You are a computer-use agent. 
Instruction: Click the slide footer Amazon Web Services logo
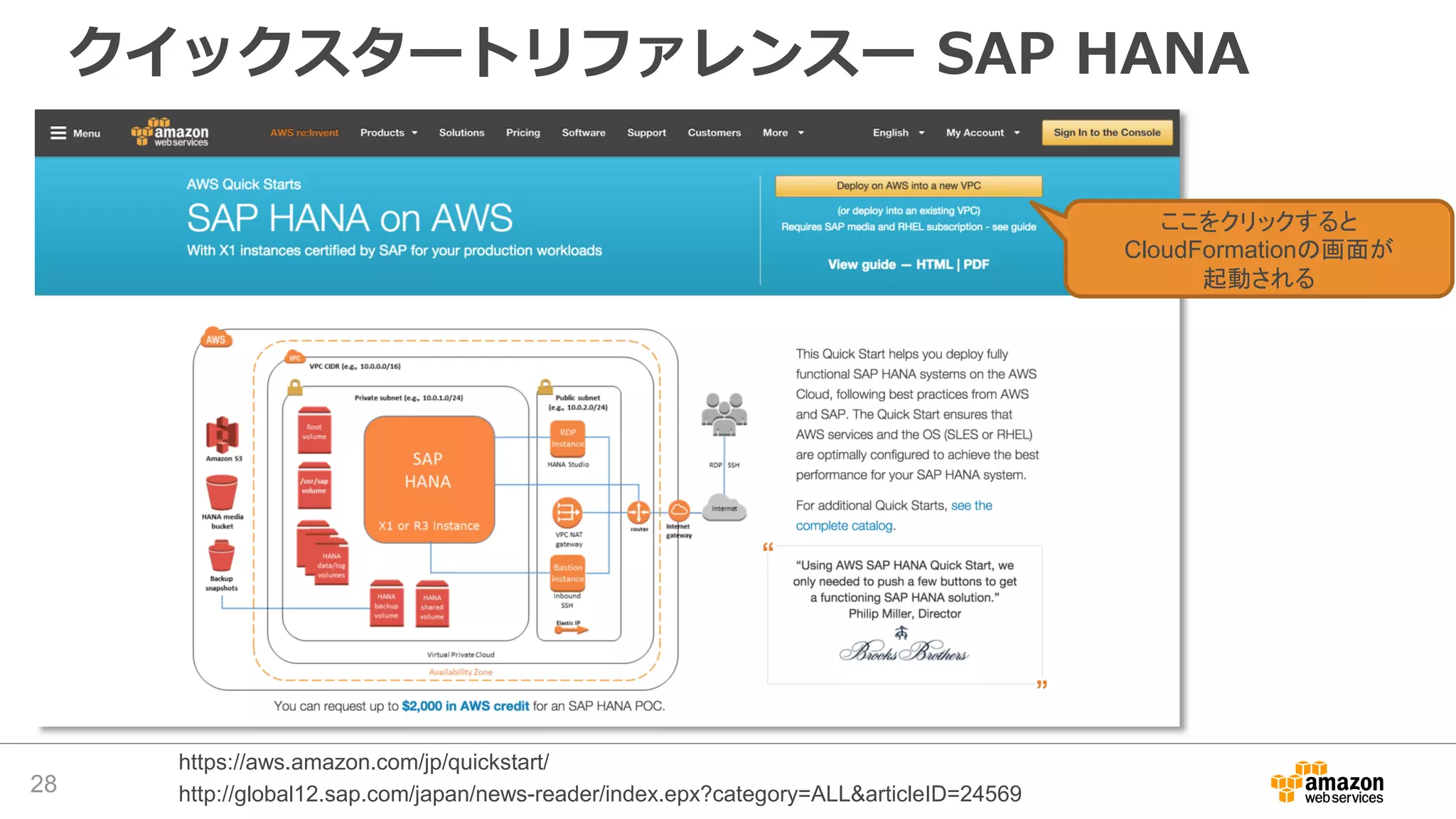click(x=1327, y=782)
